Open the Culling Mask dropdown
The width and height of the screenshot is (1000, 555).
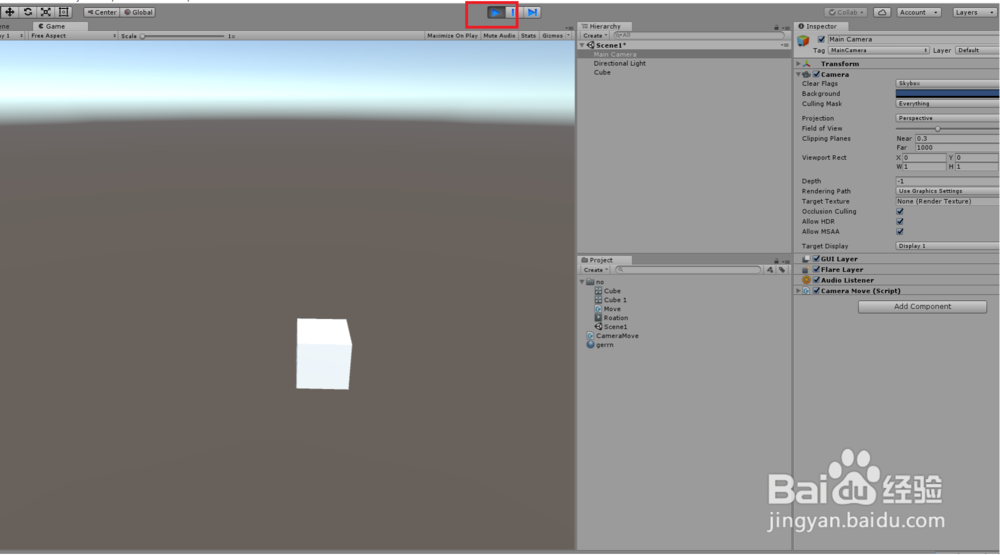tap(947, 103)
